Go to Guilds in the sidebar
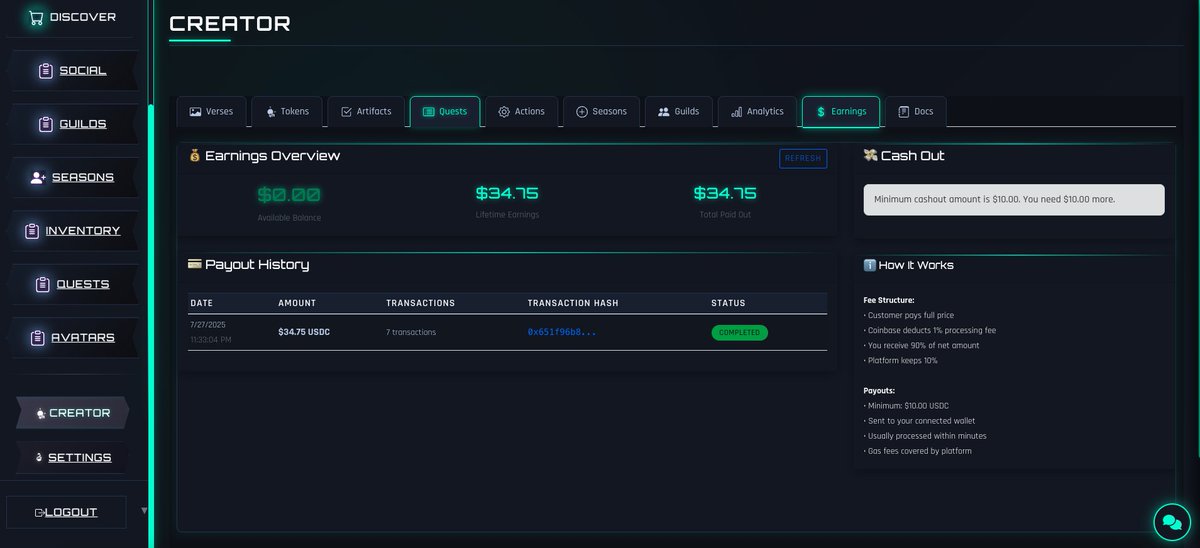The image size is (1200, 548). click(71, 124)
